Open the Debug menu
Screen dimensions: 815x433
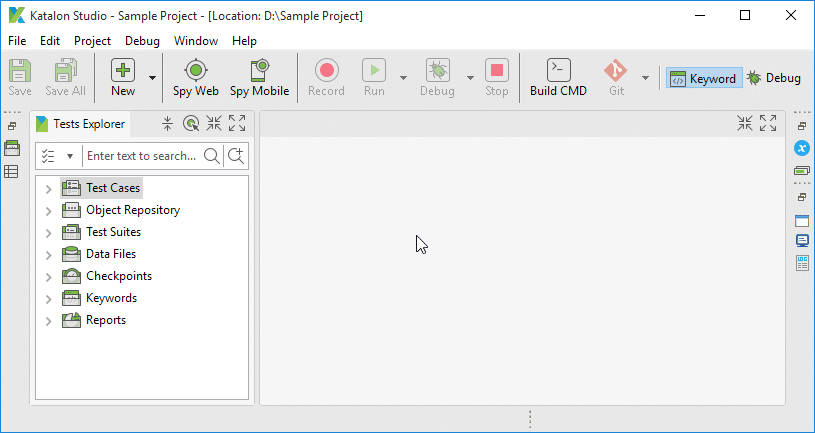pos(142,41)
